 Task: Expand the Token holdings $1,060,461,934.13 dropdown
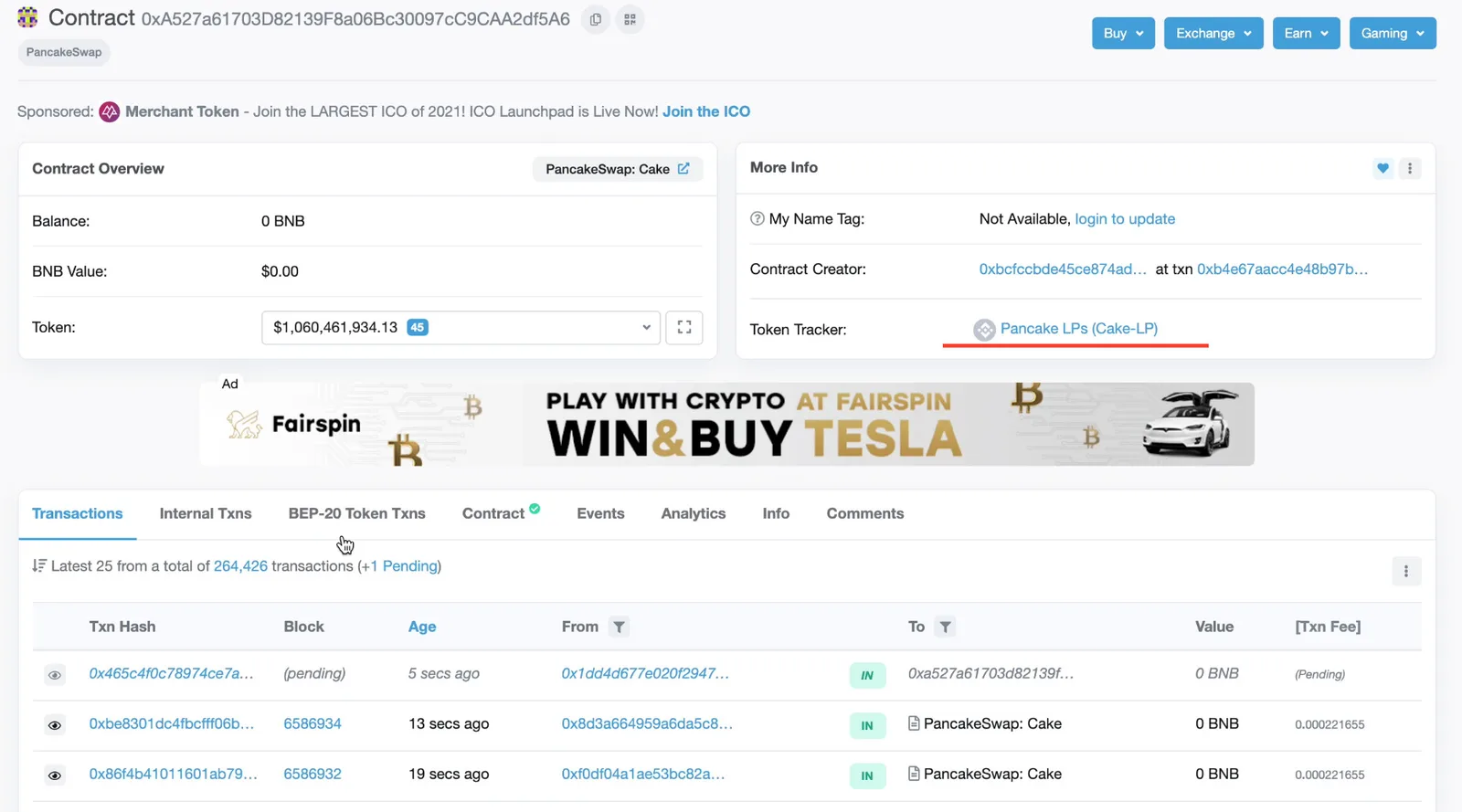[x=461, y=327]
